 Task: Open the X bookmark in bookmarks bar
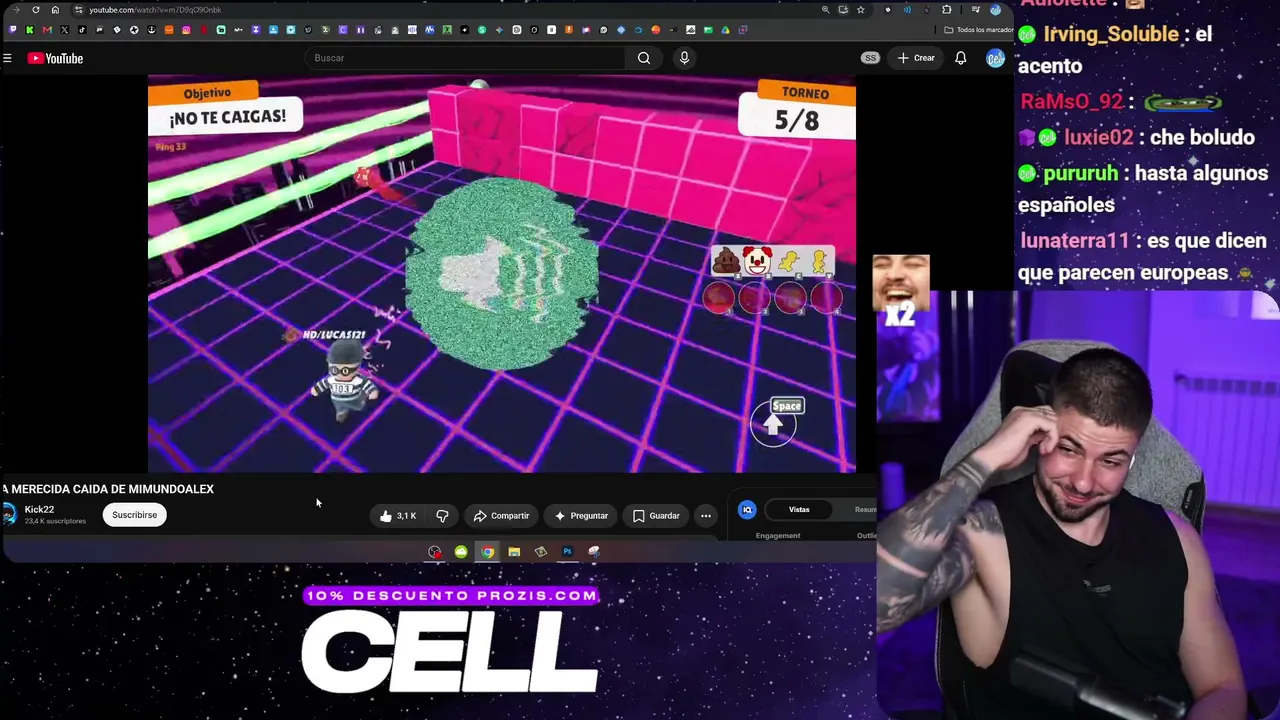tap(64, 30)
